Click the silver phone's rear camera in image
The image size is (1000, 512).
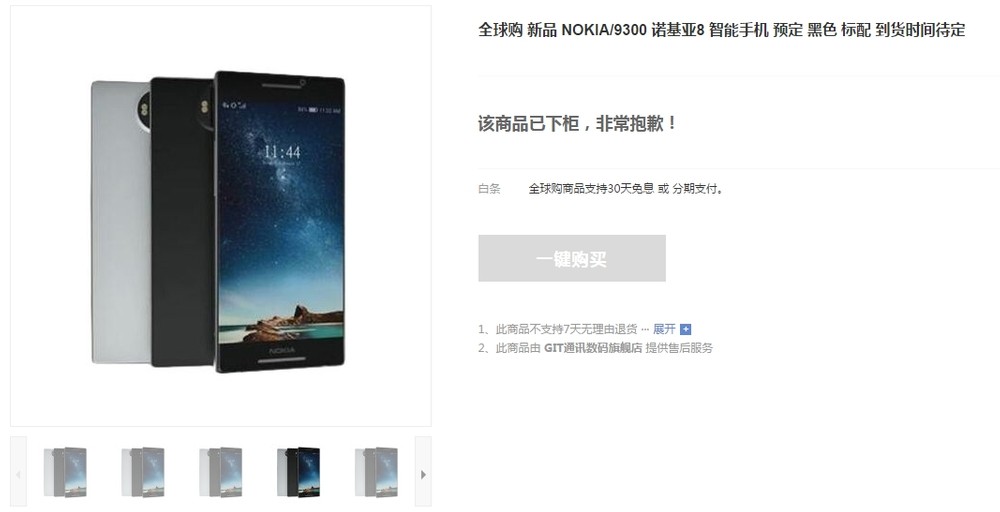coord(143,107)
